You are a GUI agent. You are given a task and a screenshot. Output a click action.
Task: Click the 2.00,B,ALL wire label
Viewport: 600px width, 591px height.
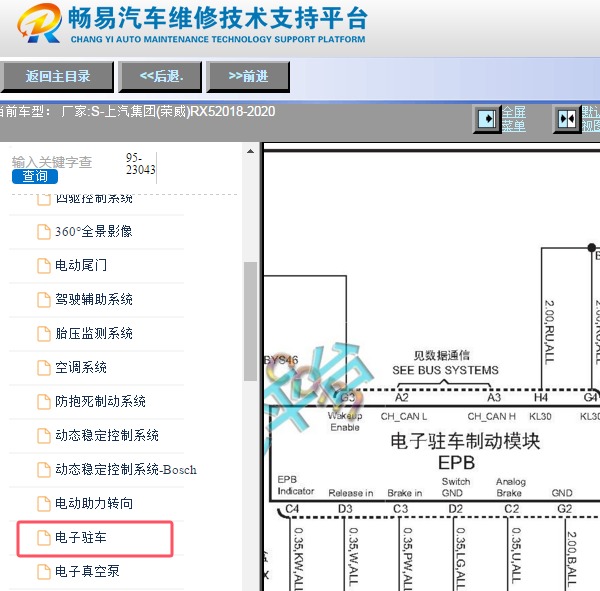point(571,559)
